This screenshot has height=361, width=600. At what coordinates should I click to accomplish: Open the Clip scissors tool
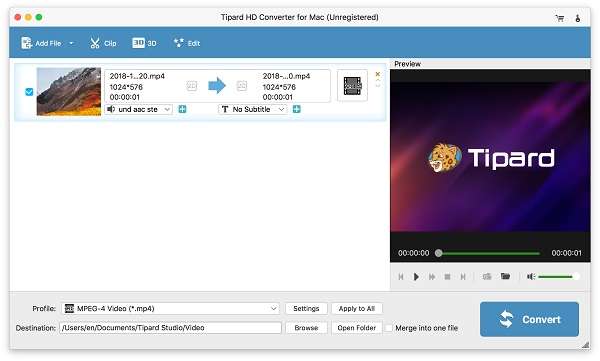[103, 43]
